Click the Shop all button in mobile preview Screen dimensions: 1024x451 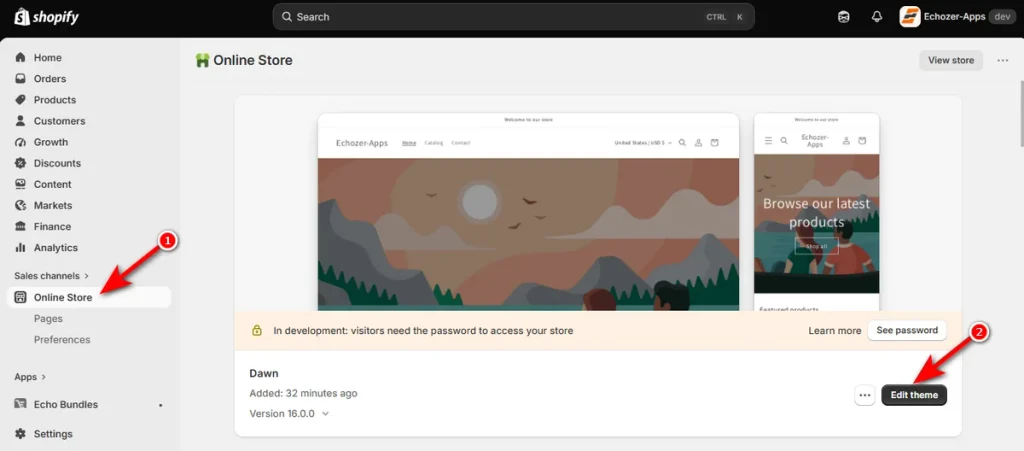coord(816,246)
